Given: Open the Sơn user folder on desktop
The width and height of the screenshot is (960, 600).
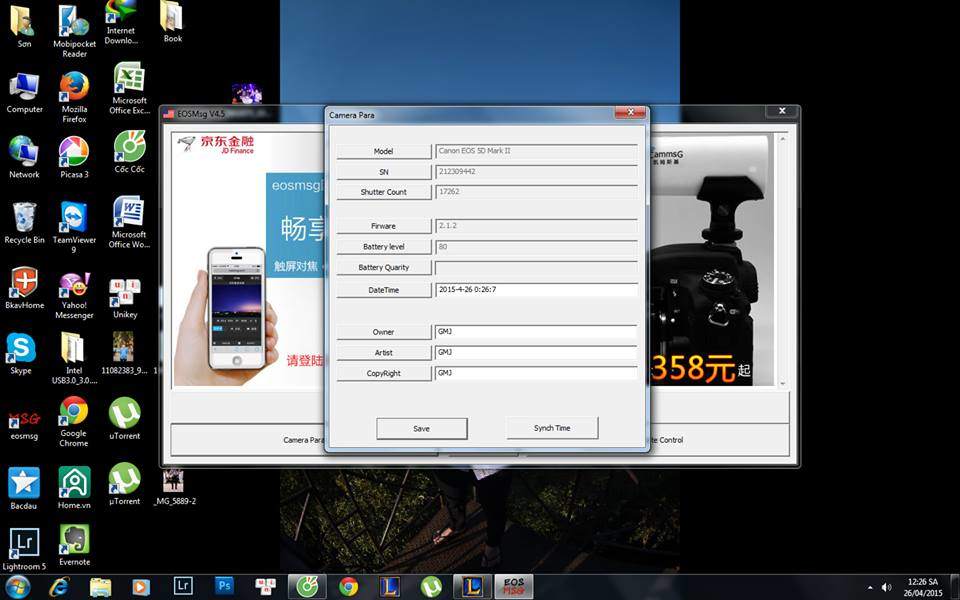Looking at the screenshot, I should pos(24,28).
